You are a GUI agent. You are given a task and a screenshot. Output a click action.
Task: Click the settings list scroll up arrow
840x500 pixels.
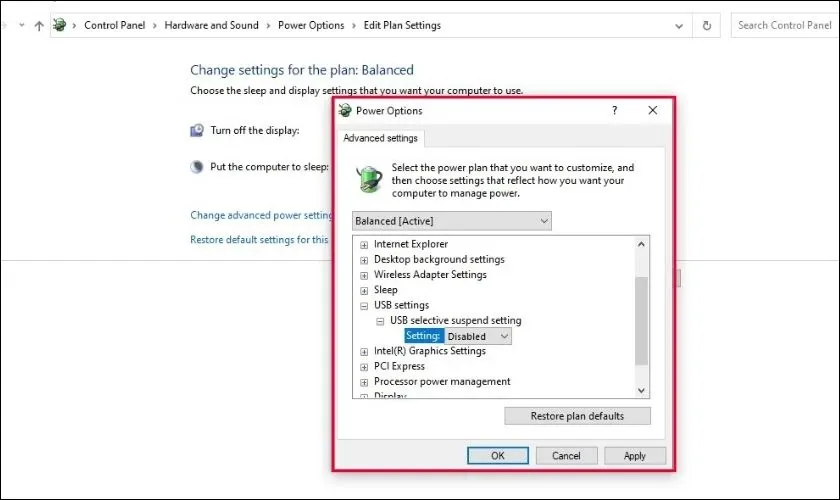coord(641,244)
